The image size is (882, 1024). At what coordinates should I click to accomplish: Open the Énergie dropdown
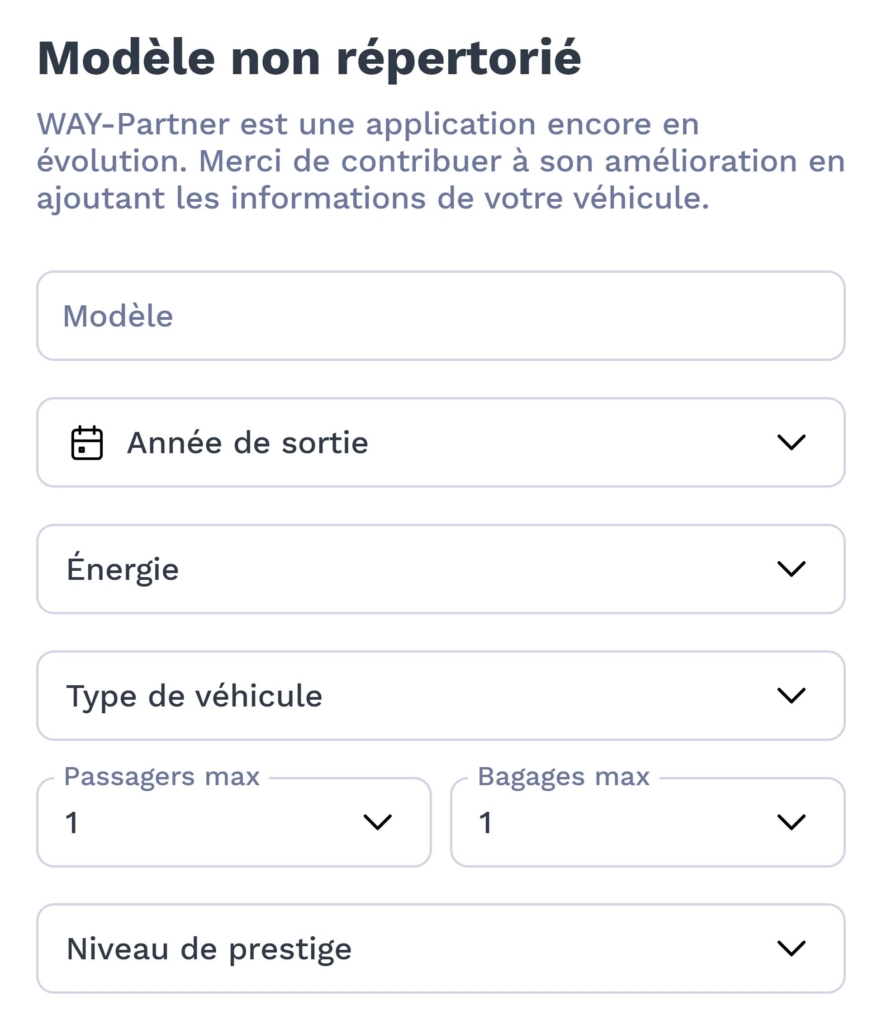(440, 569)
